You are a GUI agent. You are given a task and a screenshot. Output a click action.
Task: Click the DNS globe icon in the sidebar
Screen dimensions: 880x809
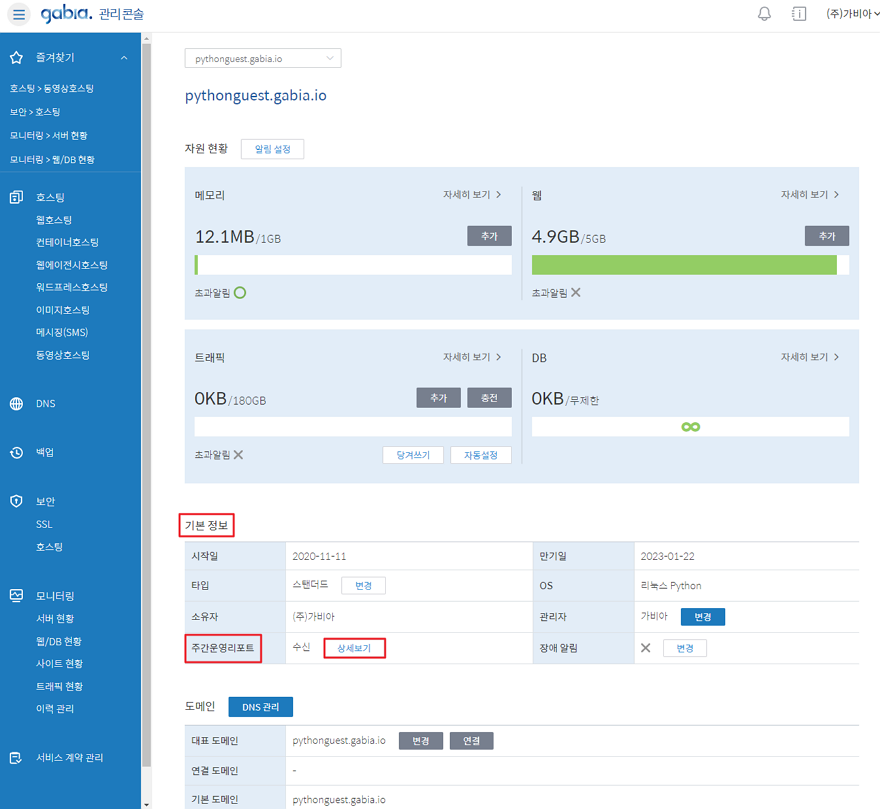pyautogui.click(x=16, y=404)
